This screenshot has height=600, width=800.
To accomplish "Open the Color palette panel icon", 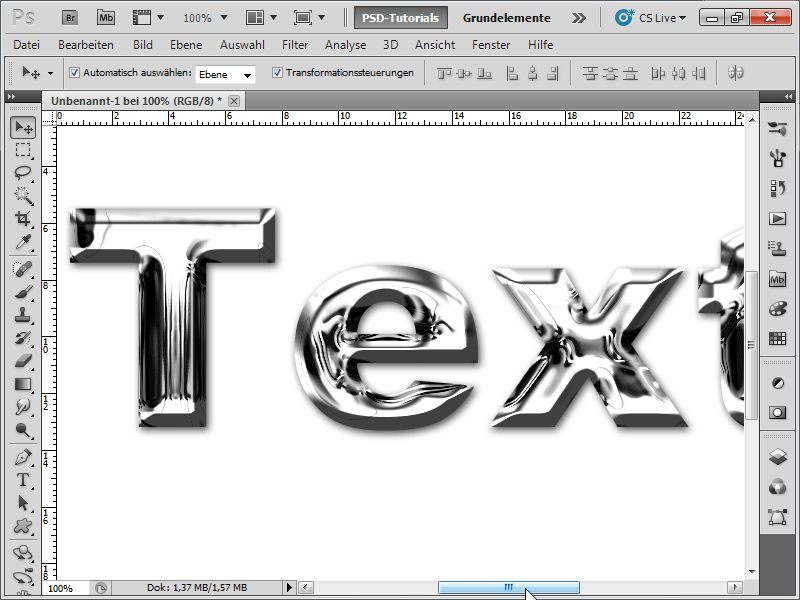I will 777,309.
